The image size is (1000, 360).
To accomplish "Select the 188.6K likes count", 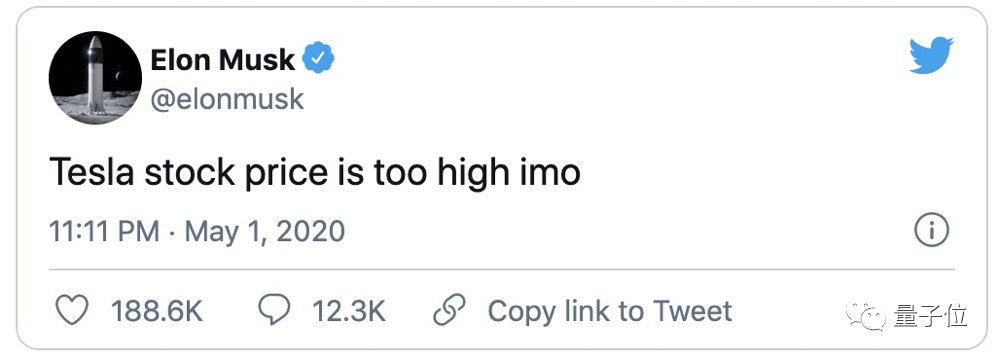I will tap(157, 311).
